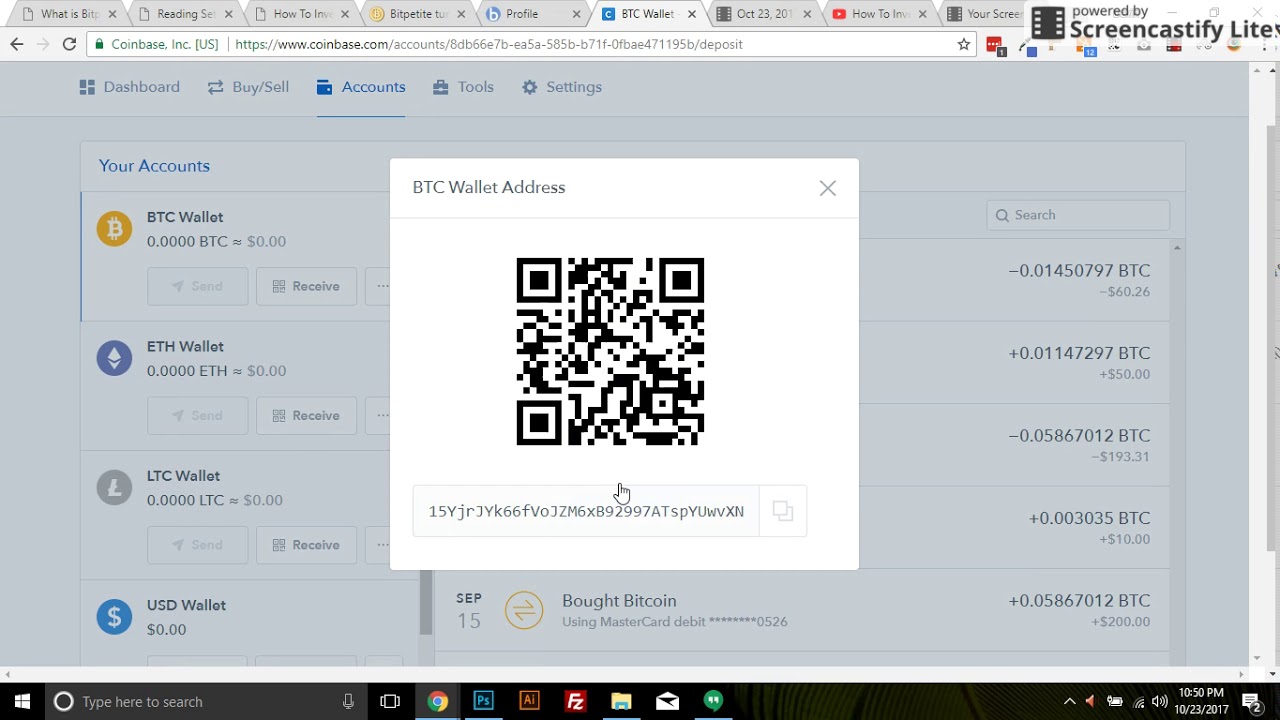The width and height of the screenshot is (1280, 720).
Task: Open FileZilla from the taskbar
Action: [575, 701]
